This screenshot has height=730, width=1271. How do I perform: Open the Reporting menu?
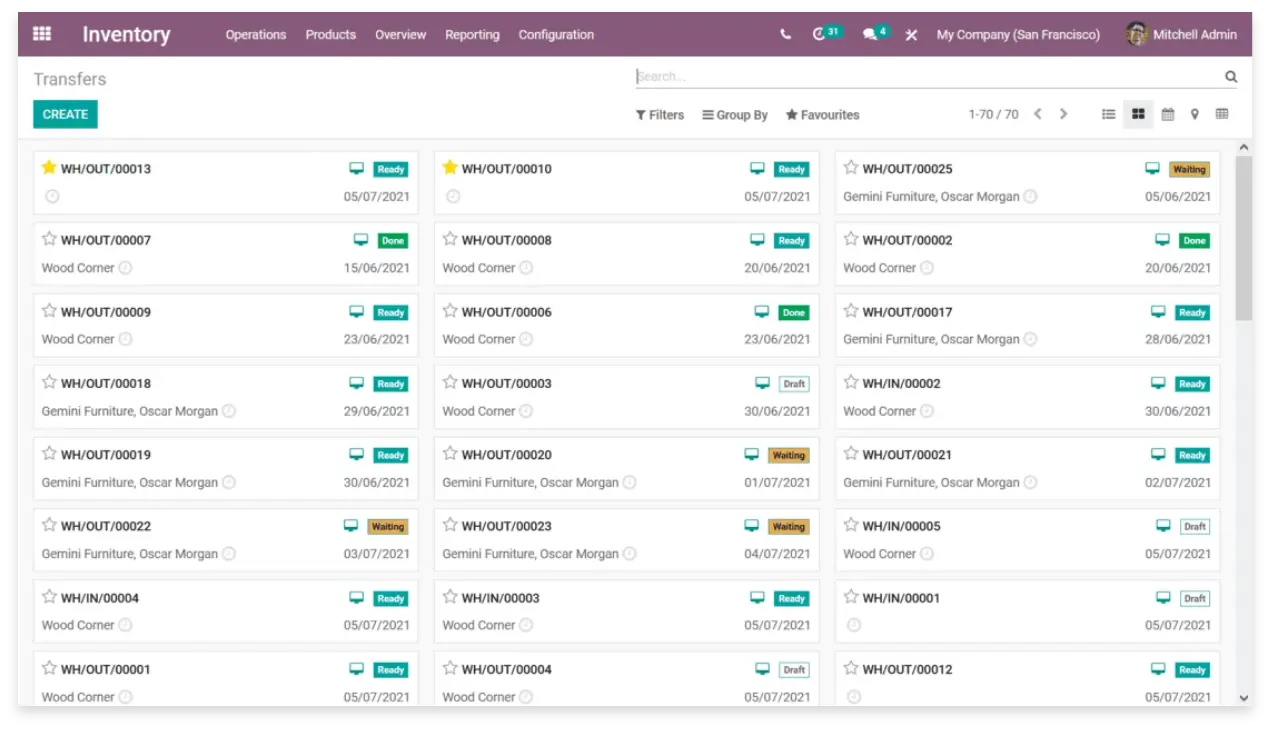coord(472,35)
